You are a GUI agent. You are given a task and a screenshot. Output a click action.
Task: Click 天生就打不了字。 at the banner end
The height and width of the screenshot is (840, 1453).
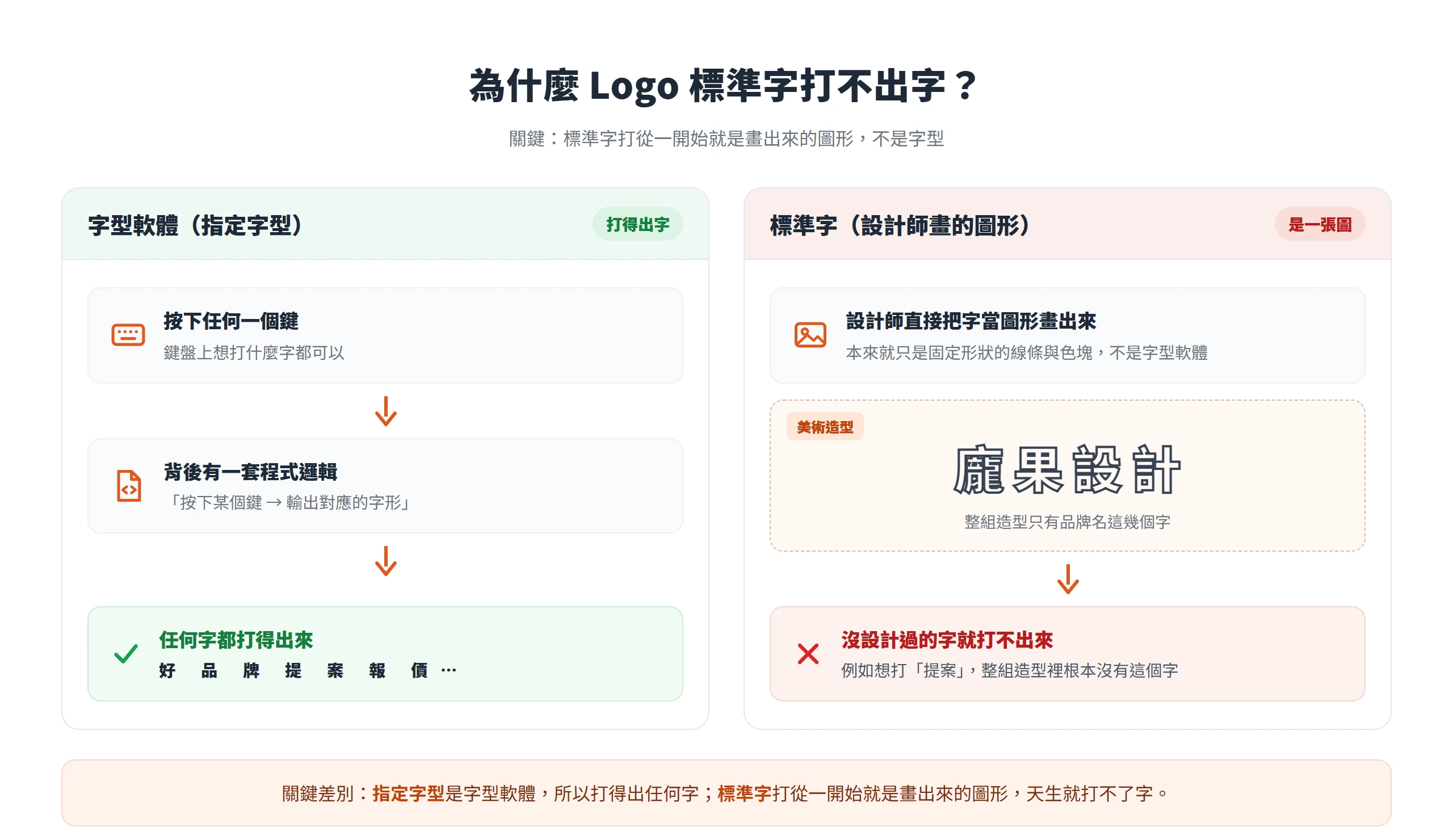tap(1098, 793)
